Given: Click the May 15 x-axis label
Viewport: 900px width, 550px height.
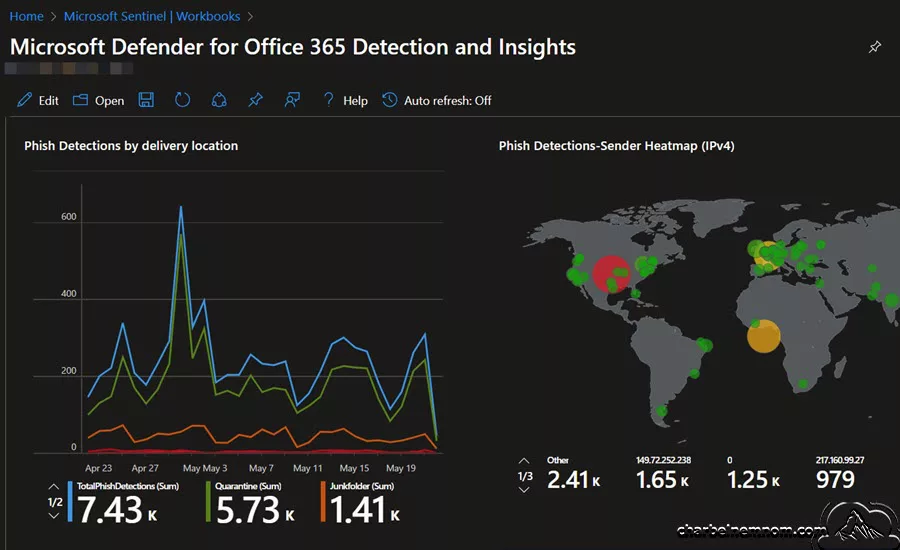Looking at the screenshot, I should [x=354, y=468].
